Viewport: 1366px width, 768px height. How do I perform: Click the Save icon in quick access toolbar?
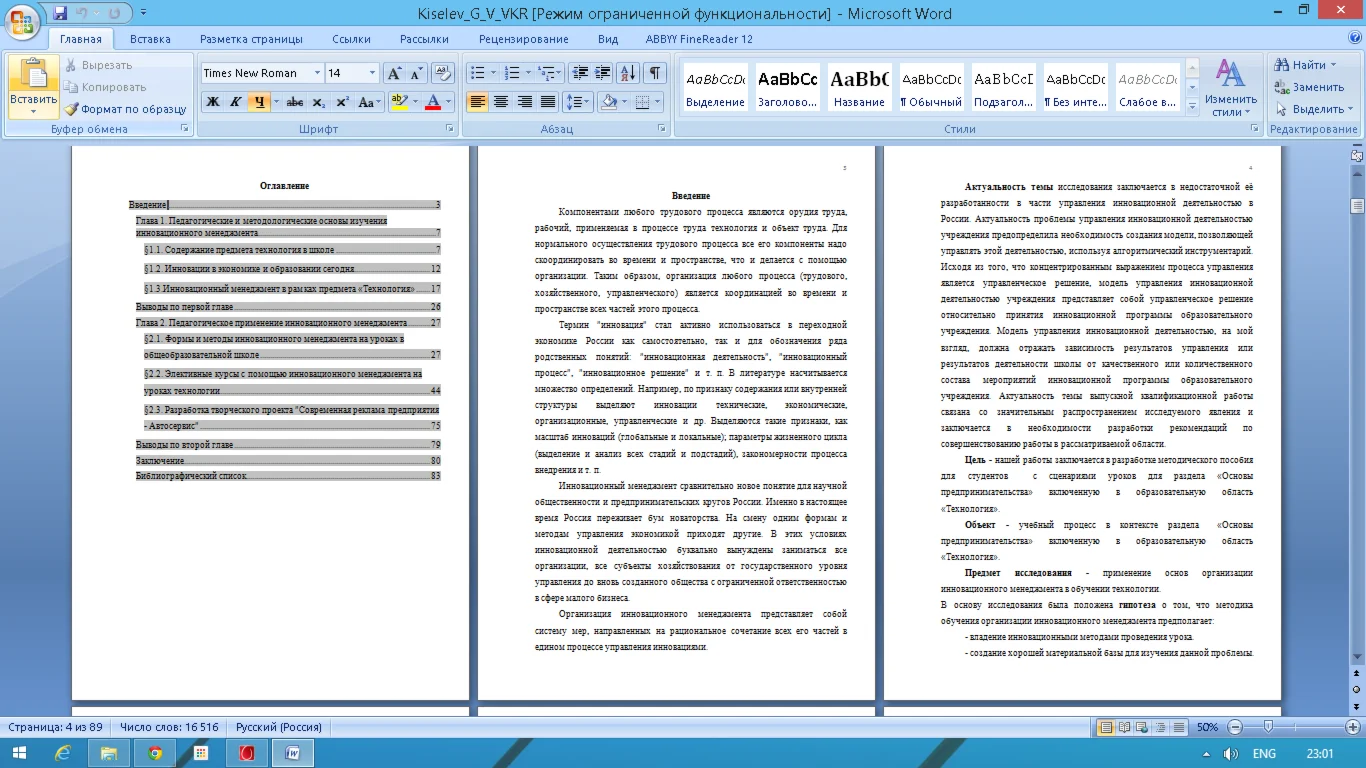60,13
